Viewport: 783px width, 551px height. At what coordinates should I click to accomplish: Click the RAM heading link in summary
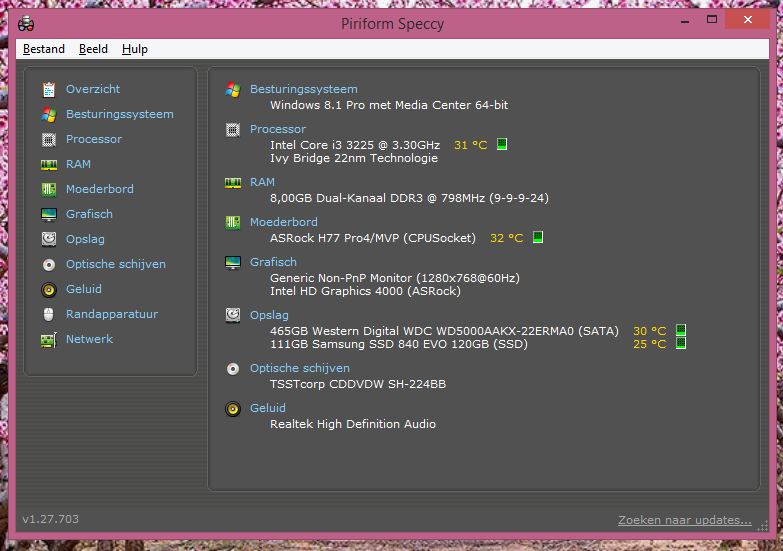click(x=262, y=182)
